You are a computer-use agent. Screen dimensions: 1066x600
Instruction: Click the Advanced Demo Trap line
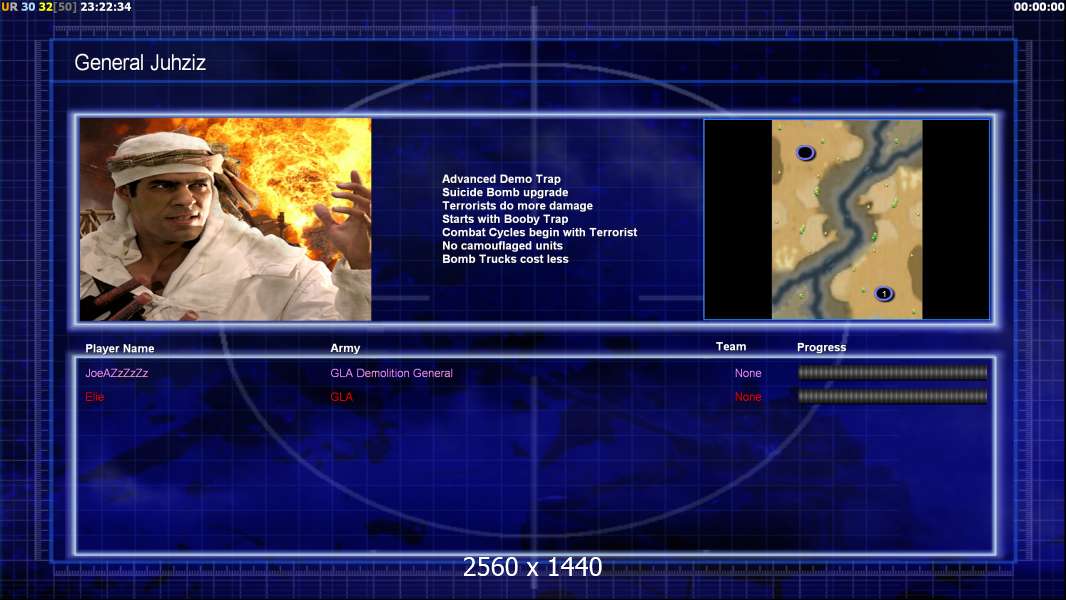tap(501, 179)
